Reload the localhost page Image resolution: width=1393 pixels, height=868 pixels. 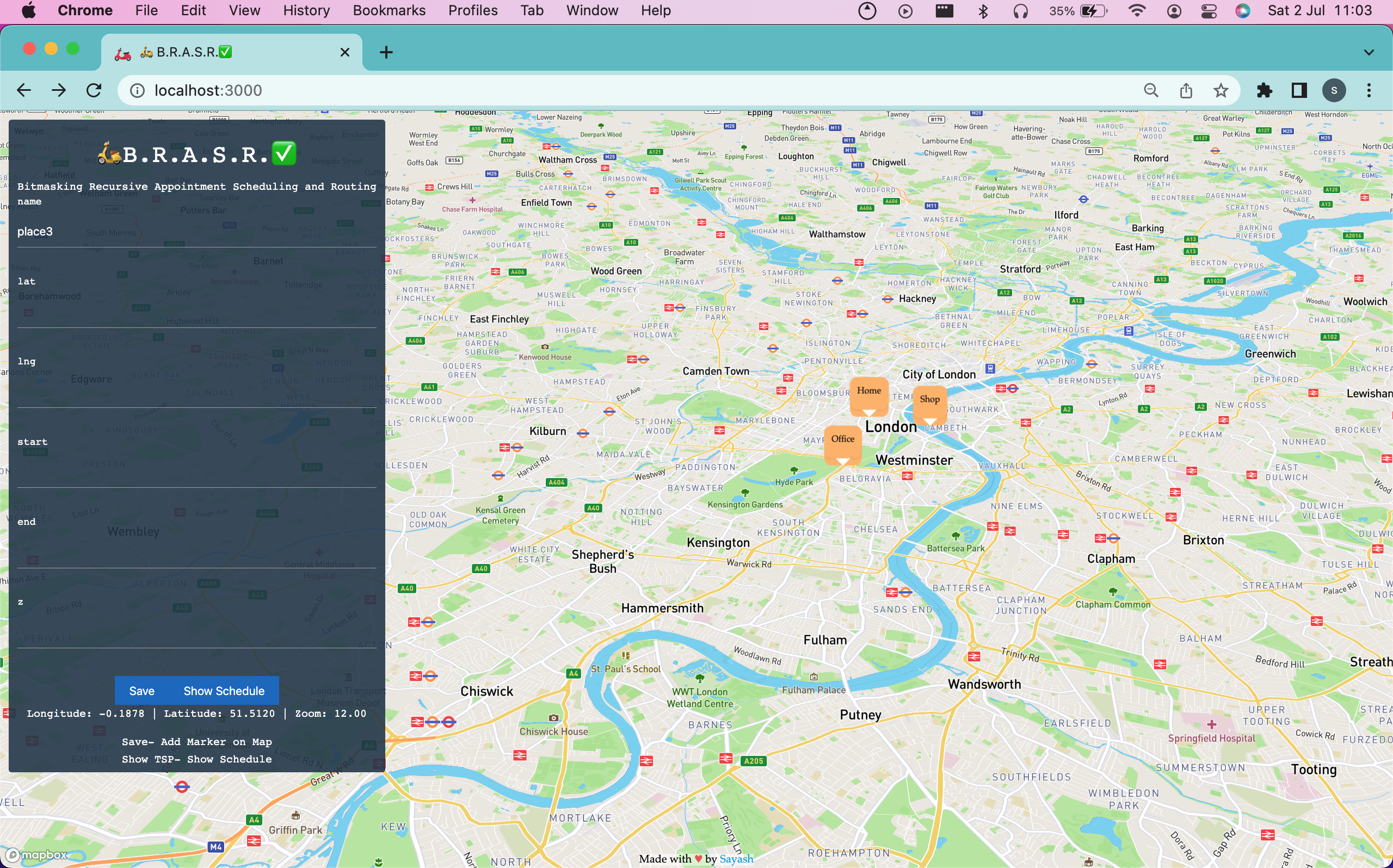tap(94, 90)
